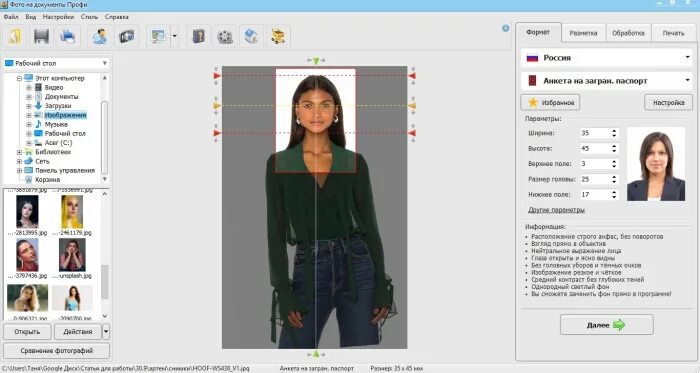Click the monitor picture toolbar icon
This screenshot has width=700, height=373.
coord(158,36)
